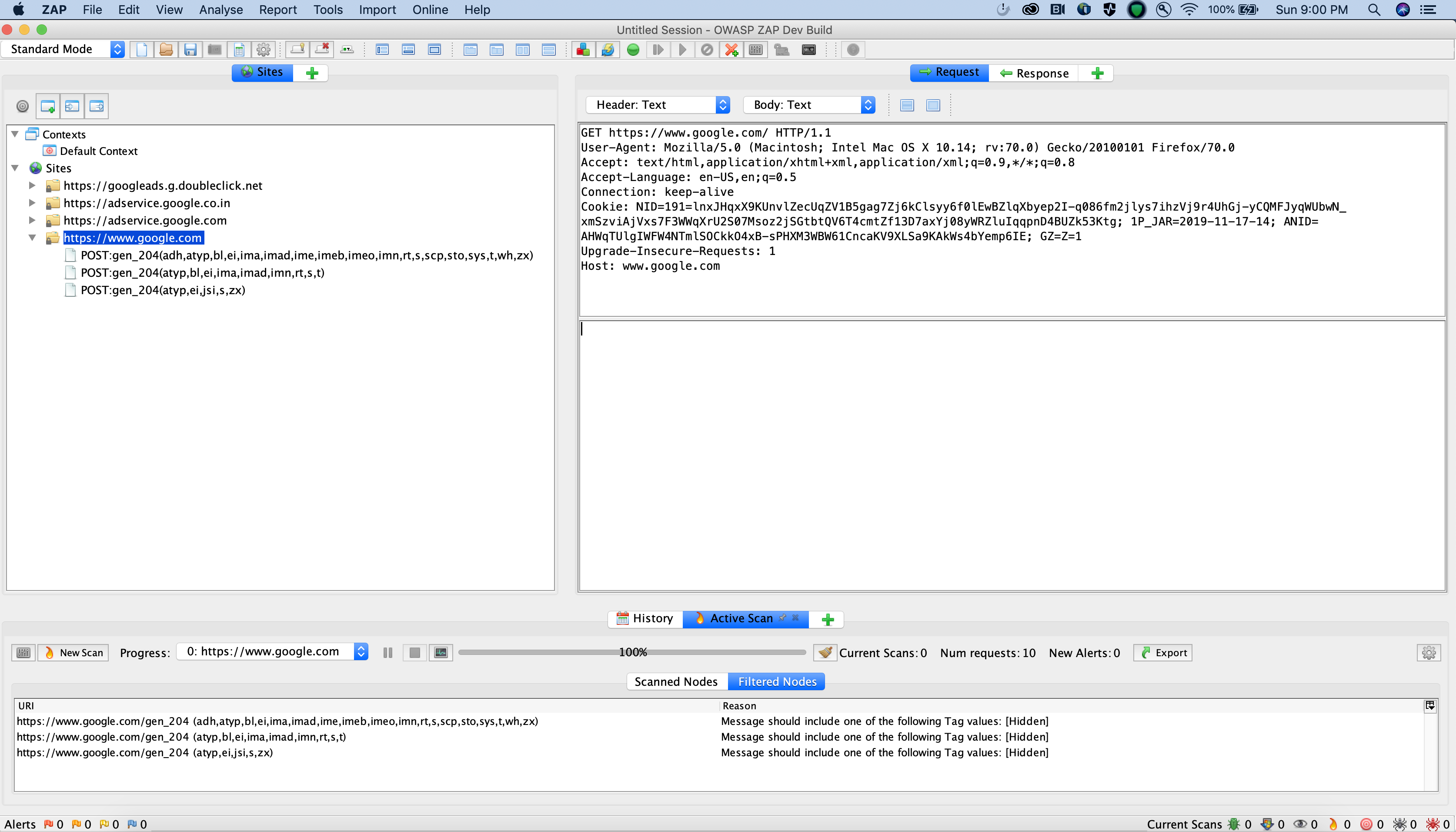Open Active Scan options gear
Screen dimensions: 1456x832
(x=1428, y=652)
